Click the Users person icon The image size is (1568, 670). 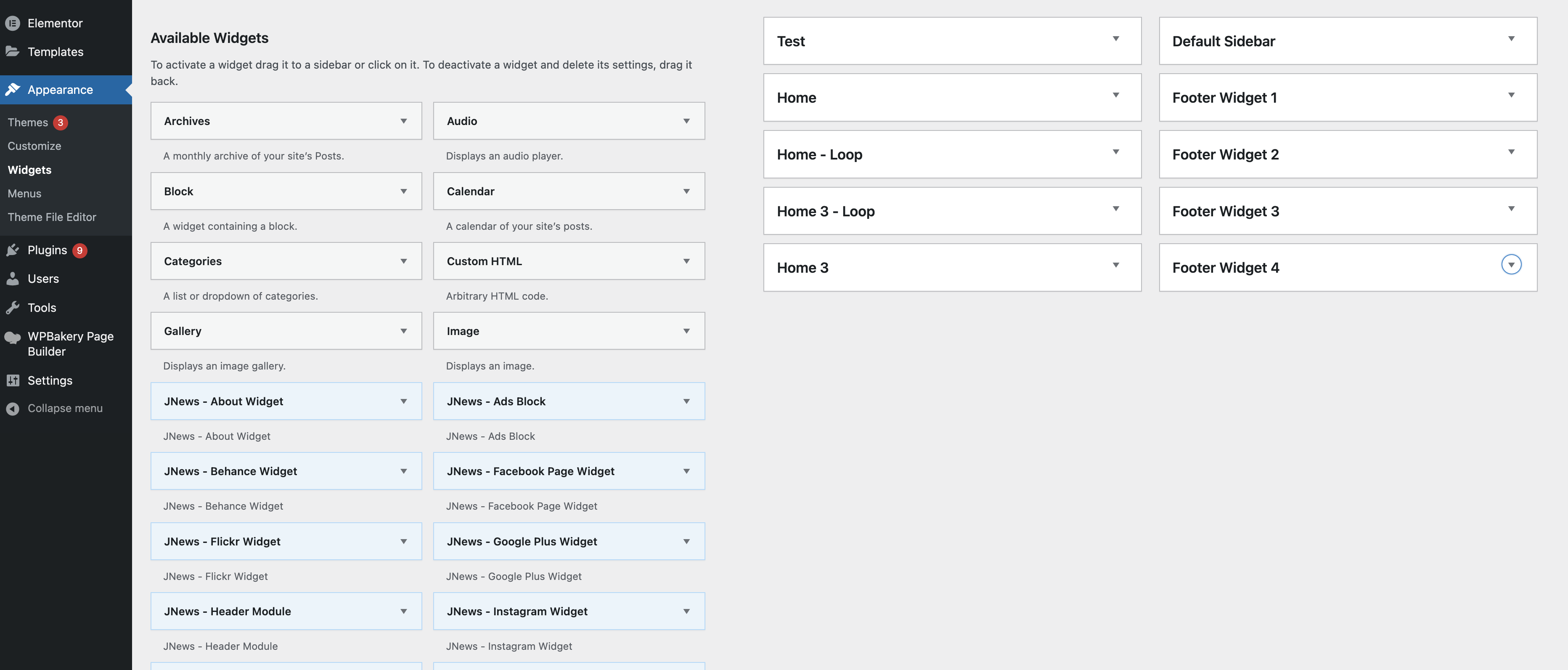pyautogui.click(x=13, y=279)
